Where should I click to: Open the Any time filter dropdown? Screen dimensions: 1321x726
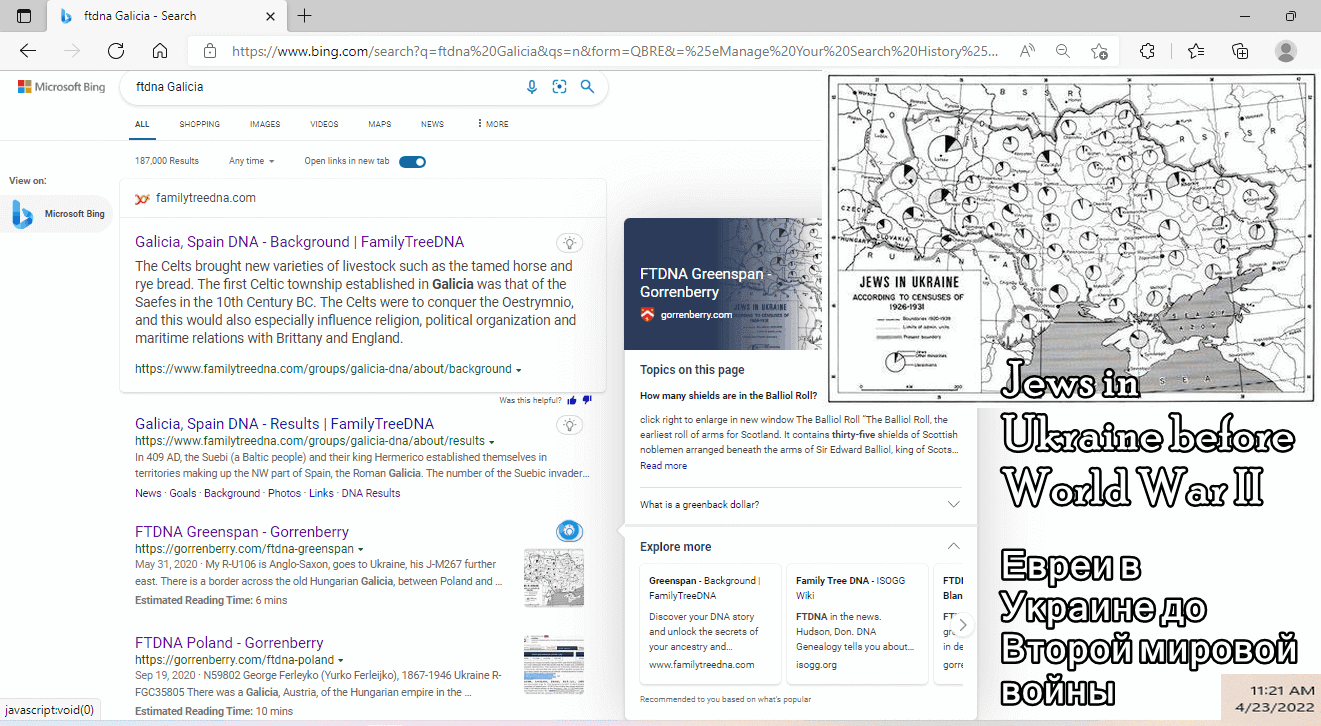pyautogui.click(x=251, y=161)
